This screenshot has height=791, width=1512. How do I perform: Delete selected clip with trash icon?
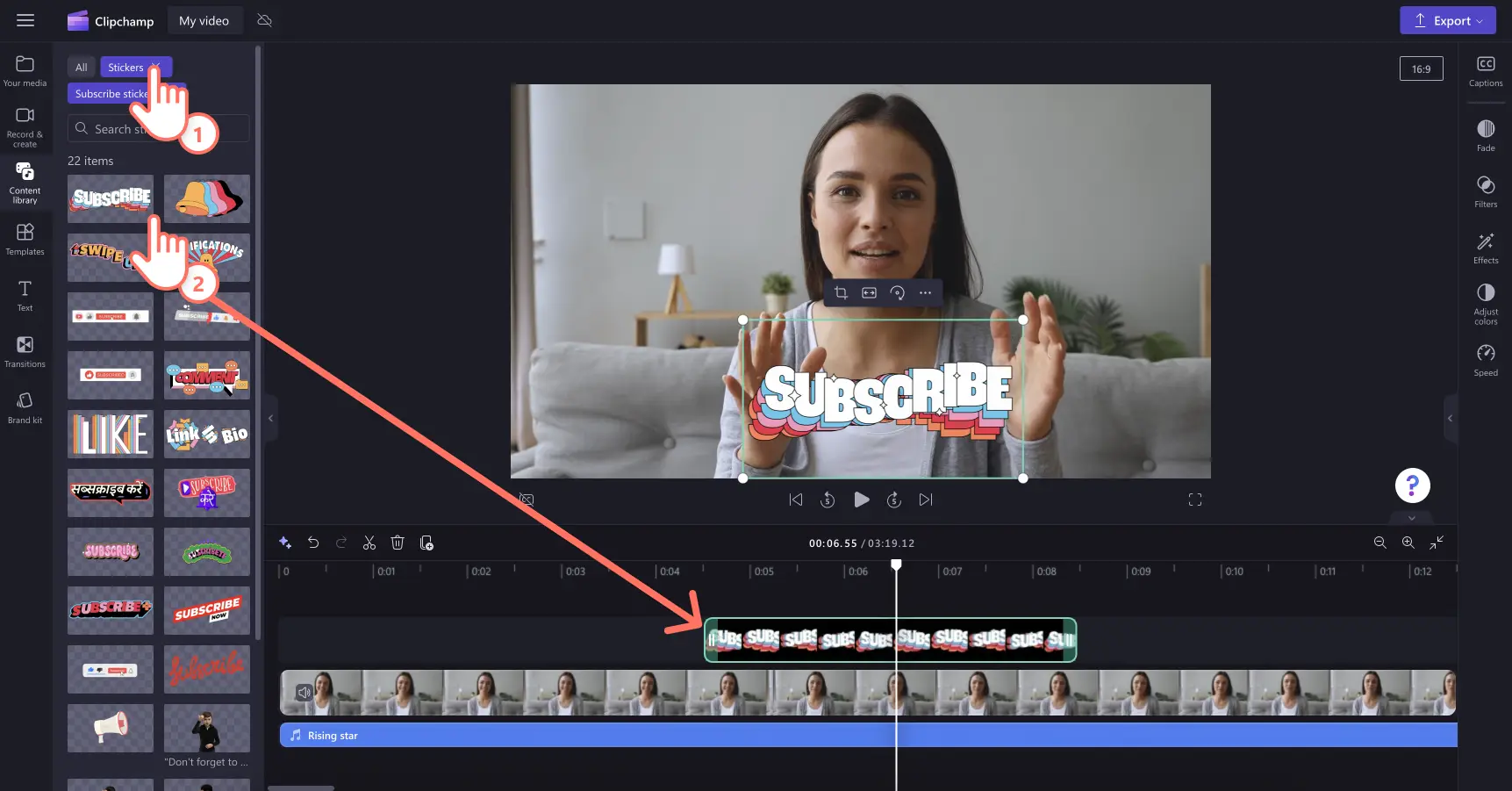[398, 543]
